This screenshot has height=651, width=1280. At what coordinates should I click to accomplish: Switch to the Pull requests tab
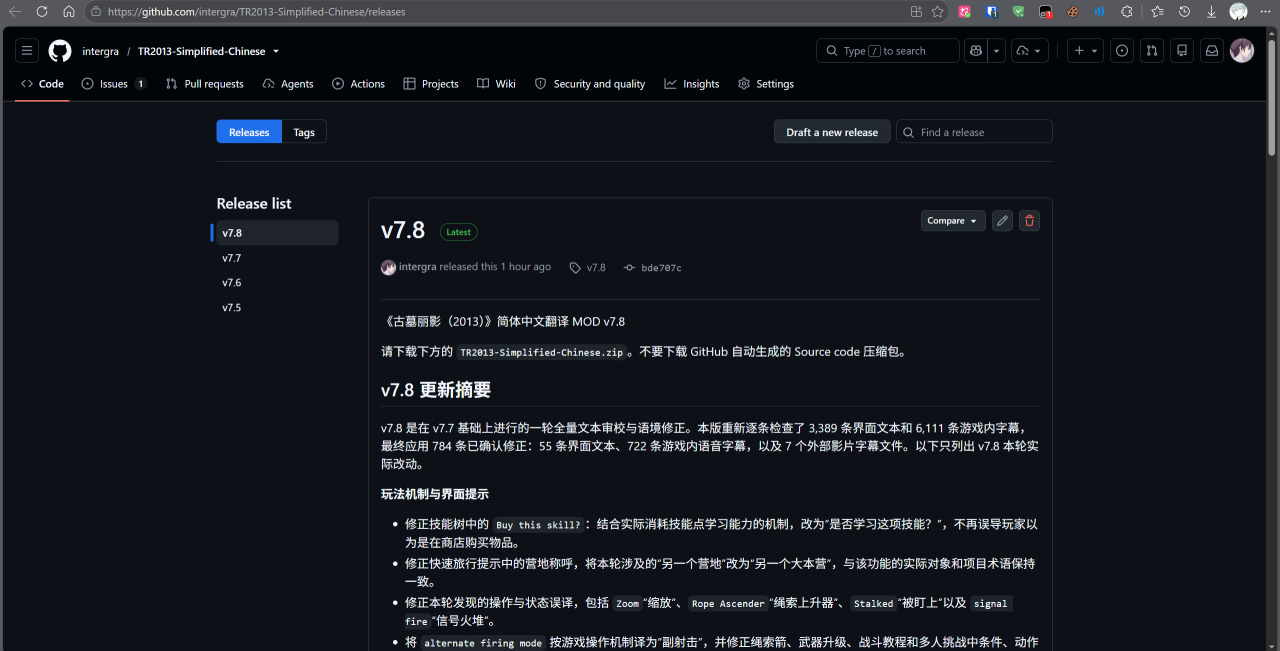point(205,84)
